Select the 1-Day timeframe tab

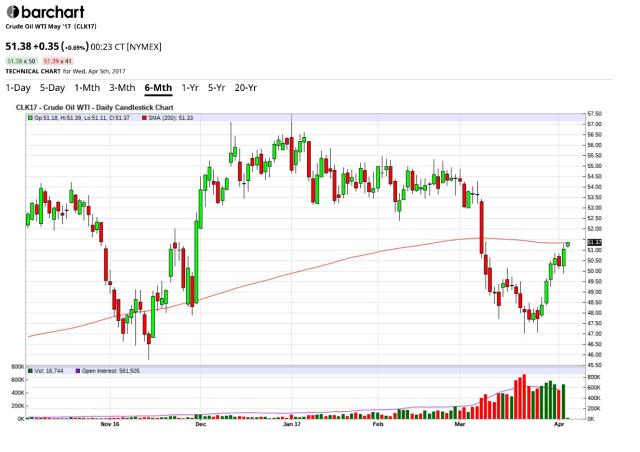click(x=18, y=87)
